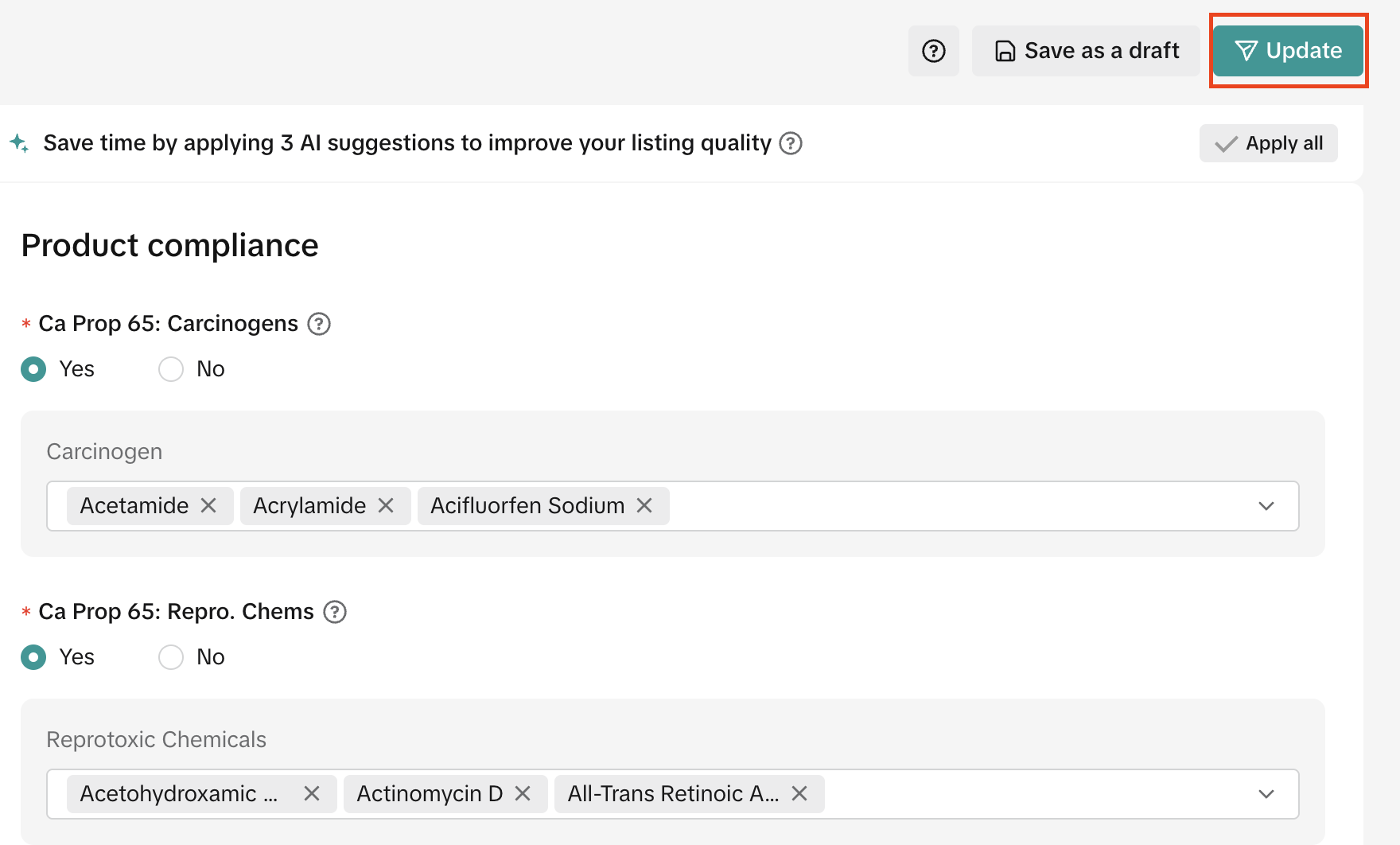
Task: Click inside the Carcinogen multi-select field
Action: click(x=955, y=506)
